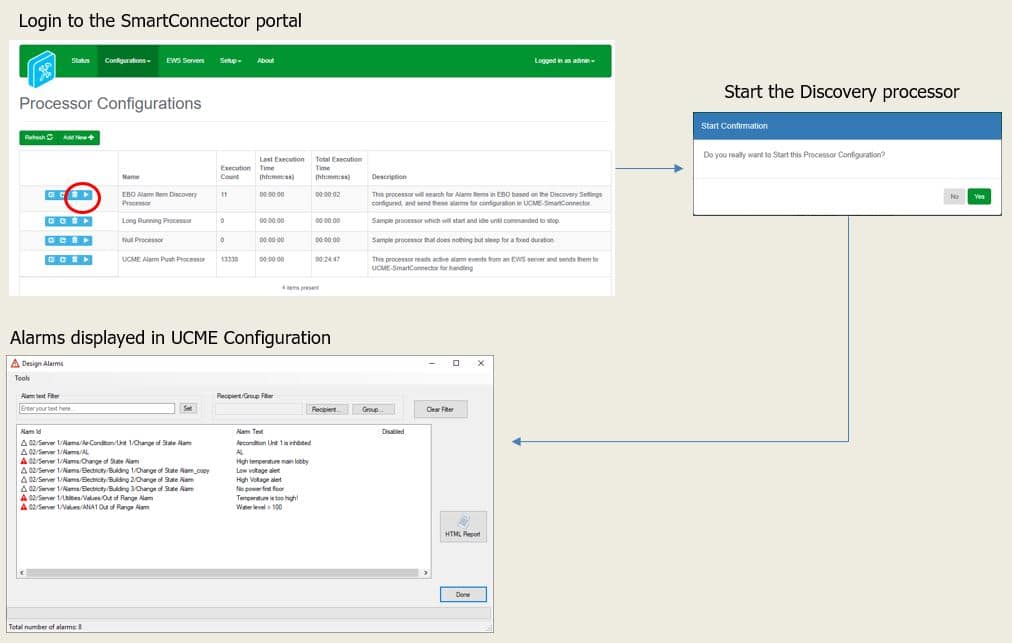Click the Set button for alarm text filter
The height and width of the screenshot is (643, 1012).
click(188, 409)
